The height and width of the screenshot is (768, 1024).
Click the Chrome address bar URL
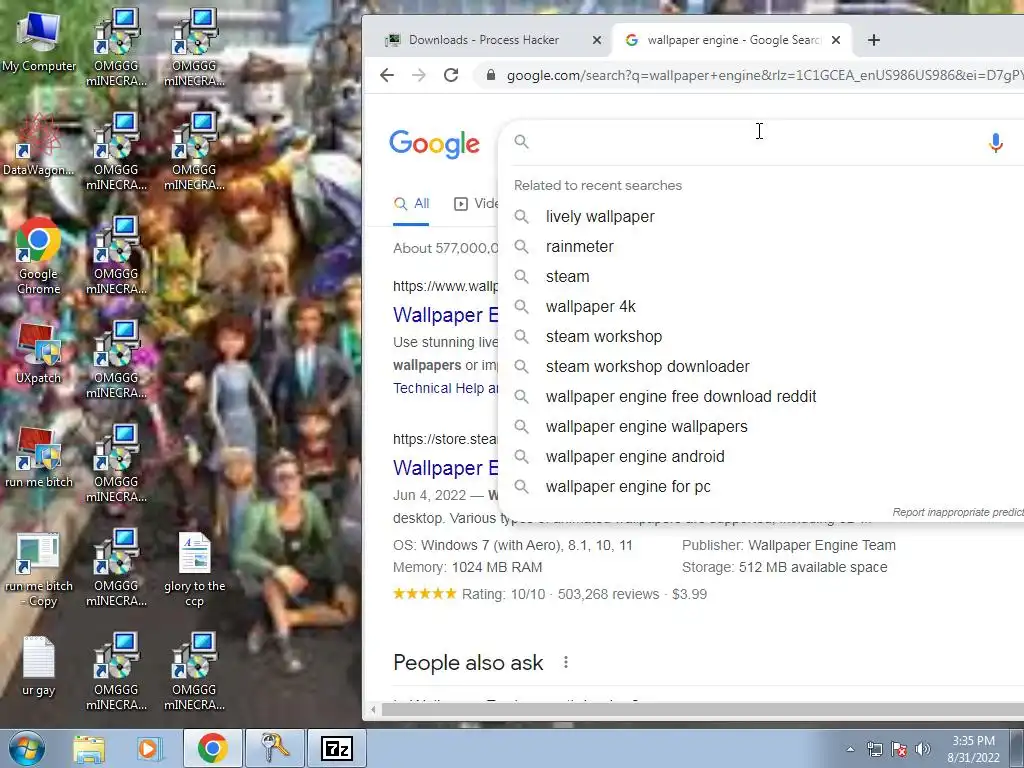coord(764,76)
